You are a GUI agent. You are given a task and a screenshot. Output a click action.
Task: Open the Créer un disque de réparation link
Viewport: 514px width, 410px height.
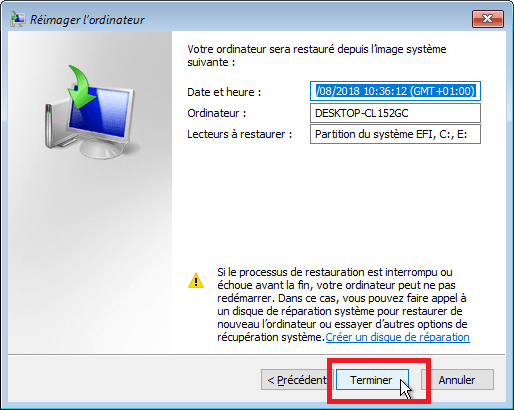(x=397, y=337)
